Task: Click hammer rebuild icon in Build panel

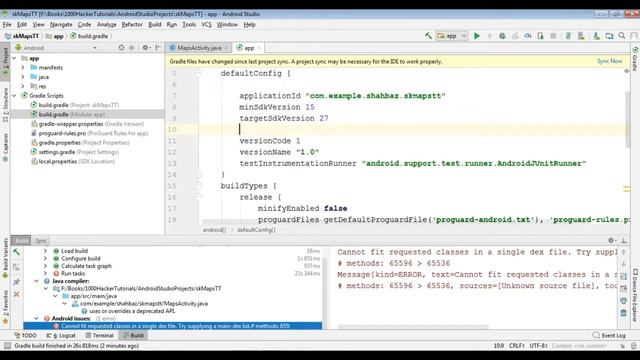Action: point(16,252)
